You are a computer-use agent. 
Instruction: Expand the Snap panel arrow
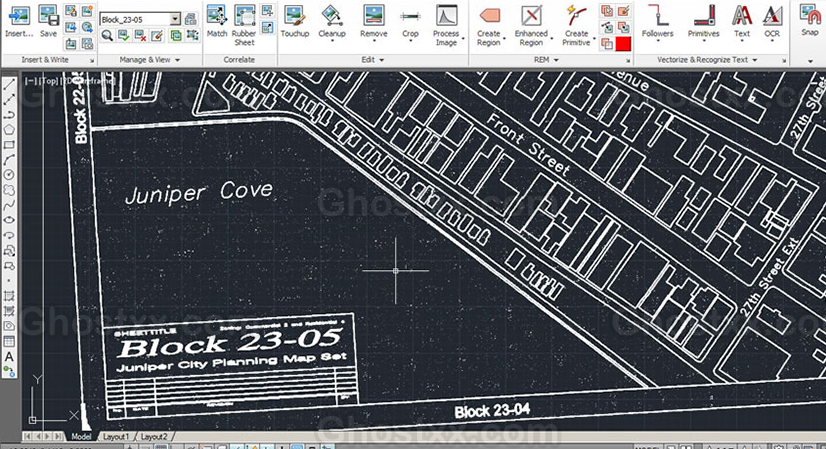click(x=810, y=61)
